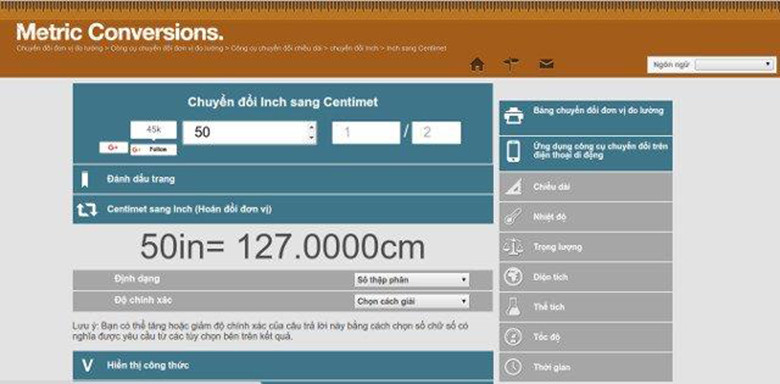Select Chiều dài category
Image resolution: width=780 pixels, height=384 pixels.
585,187
